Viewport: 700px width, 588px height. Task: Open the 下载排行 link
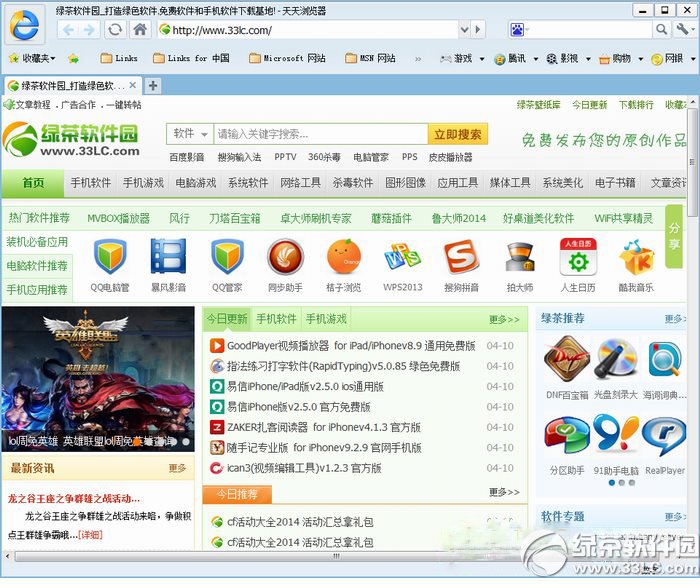(x=636, y=105)
